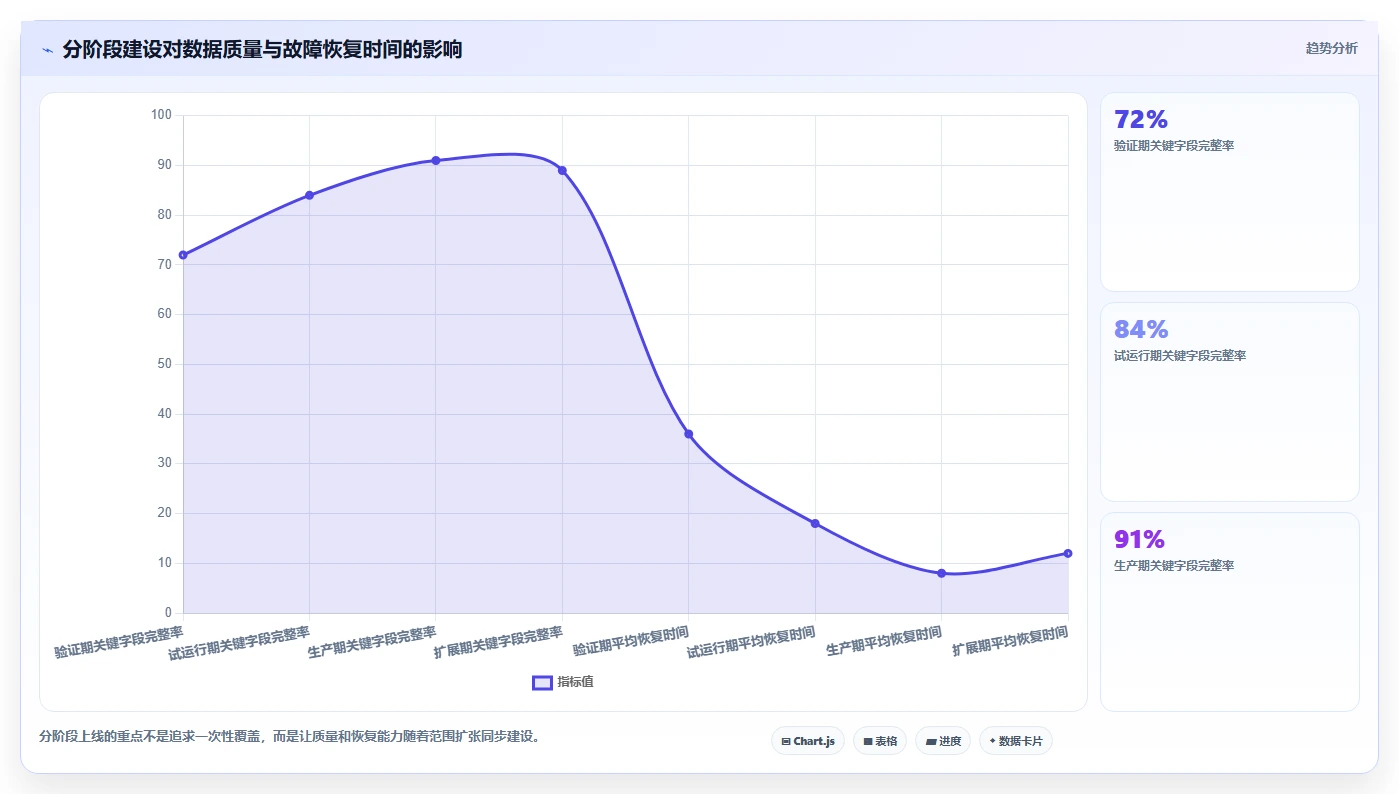The width and height of the screenshot is (1399, 794).
Task: Click the y-axis tick label 0
Action: pos(168,613)
